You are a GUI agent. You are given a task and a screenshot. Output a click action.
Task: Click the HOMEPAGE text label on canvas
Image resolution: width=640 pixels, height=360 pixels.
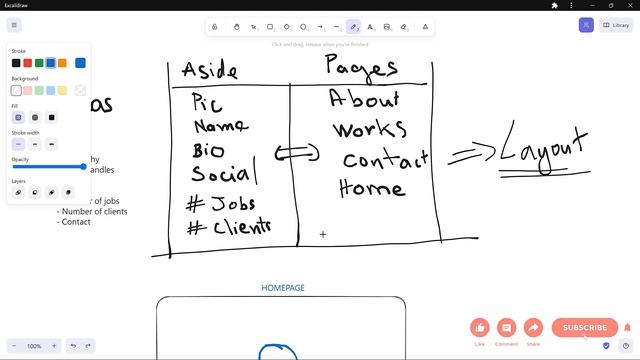point(283,288)
